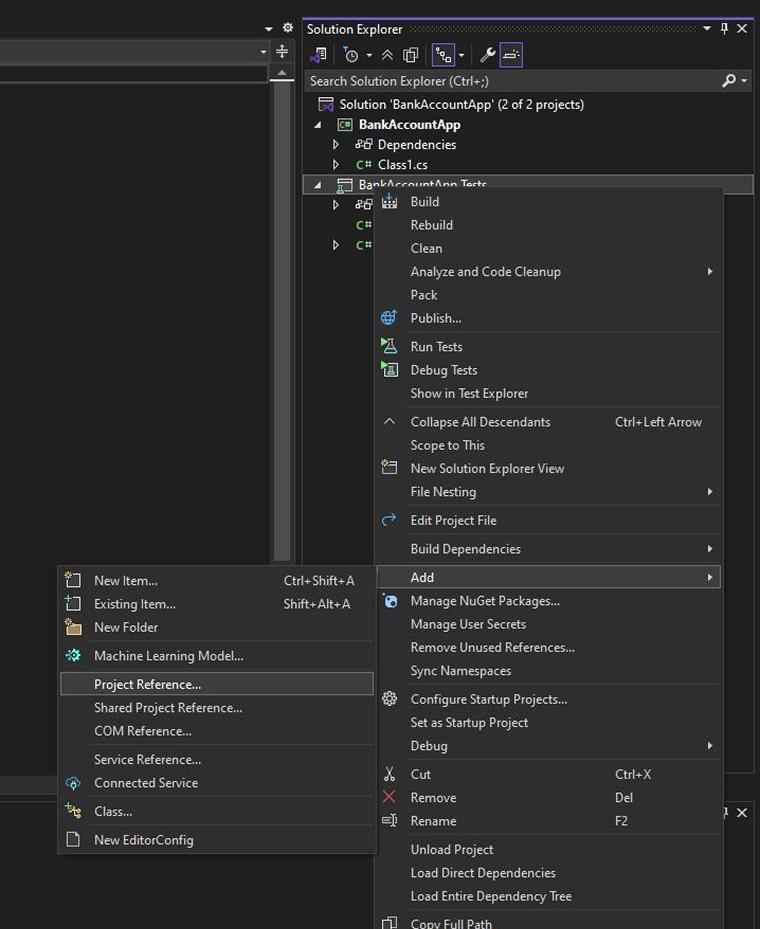
Task: Click the Collapse All icon in Solution Explorer toolbar
Action: [387, 55]
